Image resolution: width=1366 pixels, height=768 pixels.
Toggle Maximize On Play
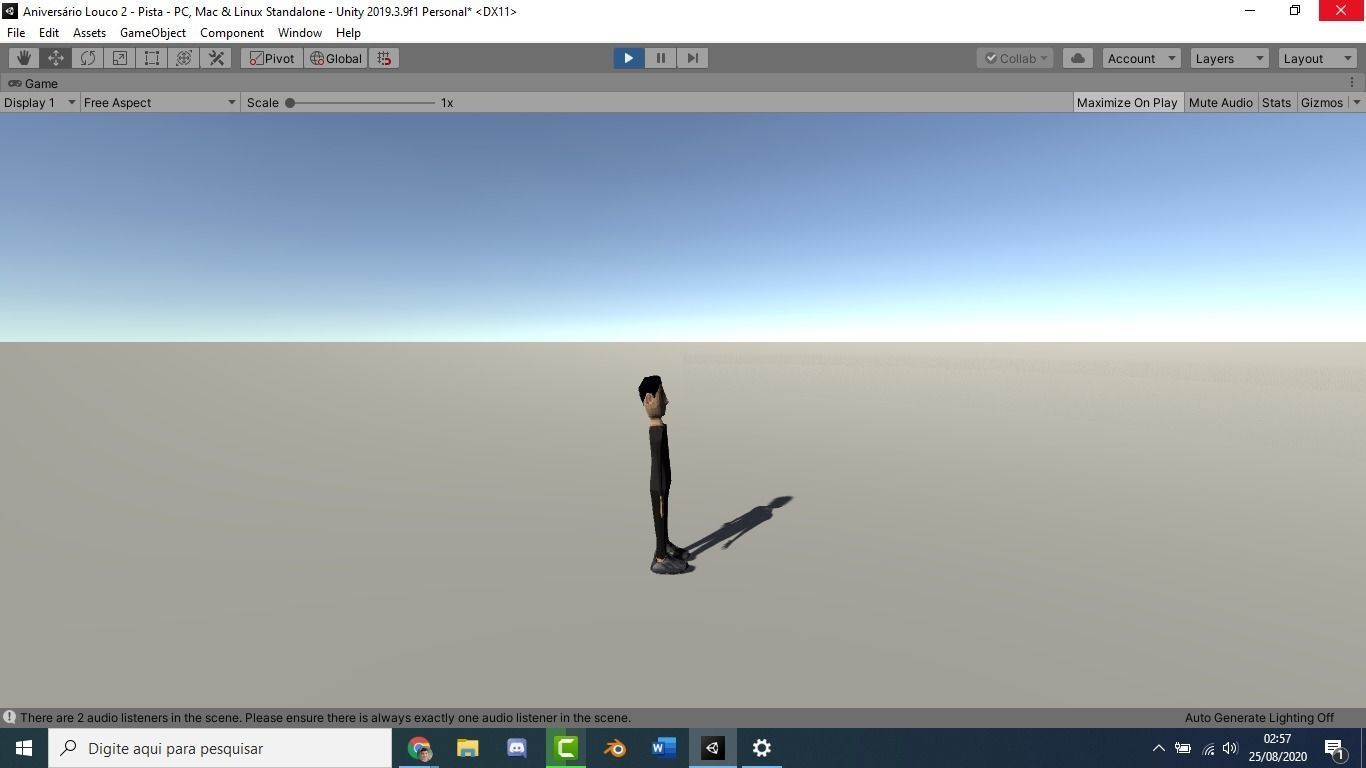(1127, 102)
